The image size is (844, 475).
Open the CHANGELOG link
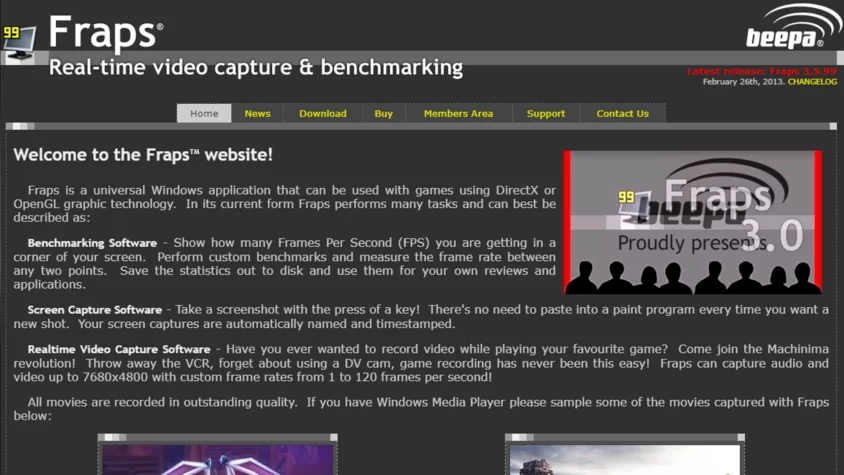(x=812, y=82)
